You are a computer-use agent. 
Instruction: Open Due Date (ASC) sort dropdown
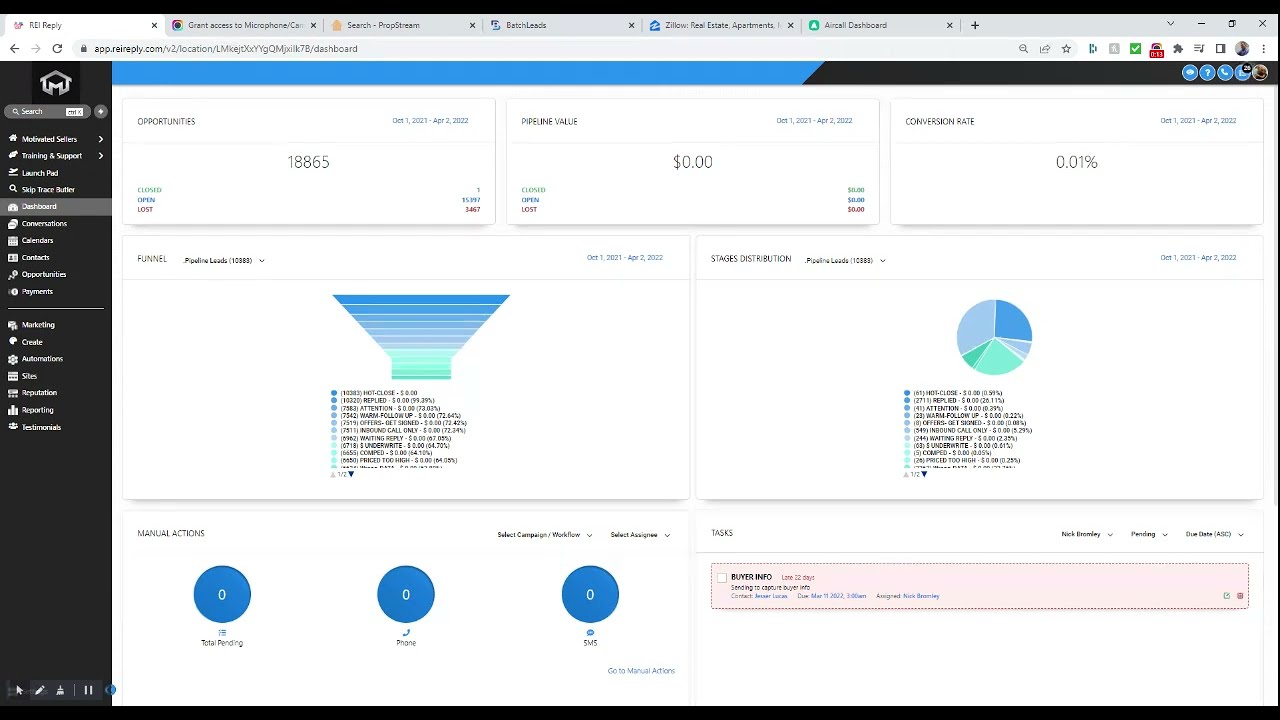point(1214,535)
